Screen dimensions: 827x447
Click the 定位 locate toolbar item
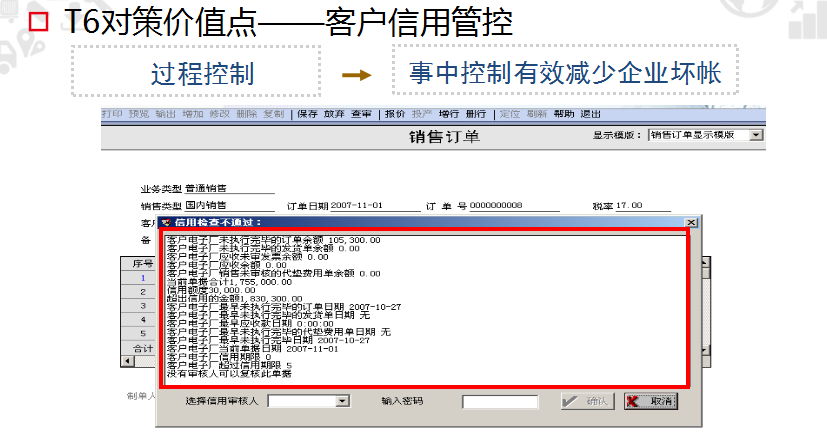[x=509, y=114]
